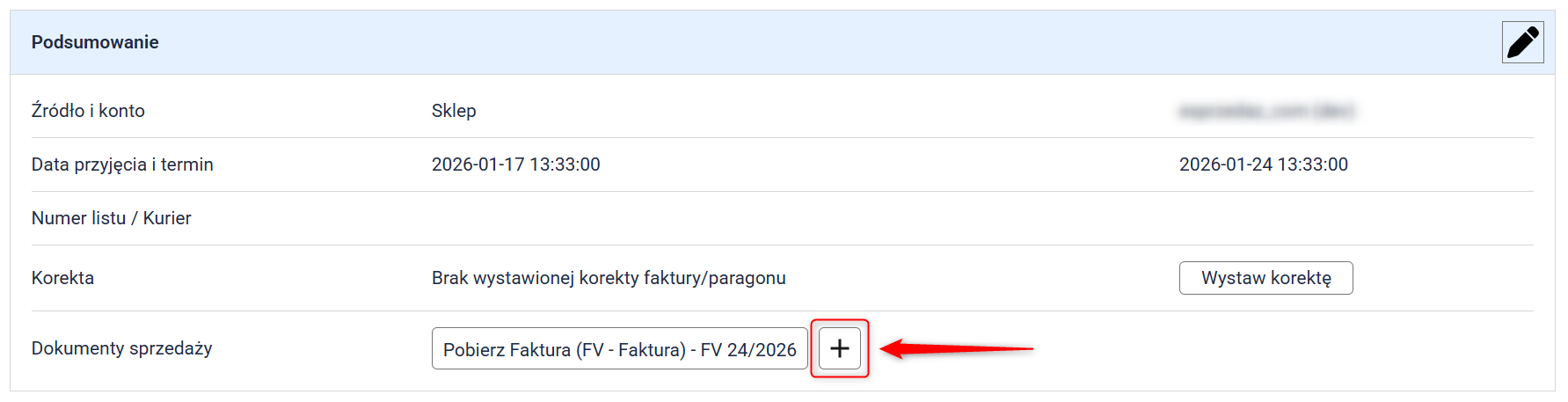
Task: Click the Numer listu / Kurier label
Action: pos(111,218)
